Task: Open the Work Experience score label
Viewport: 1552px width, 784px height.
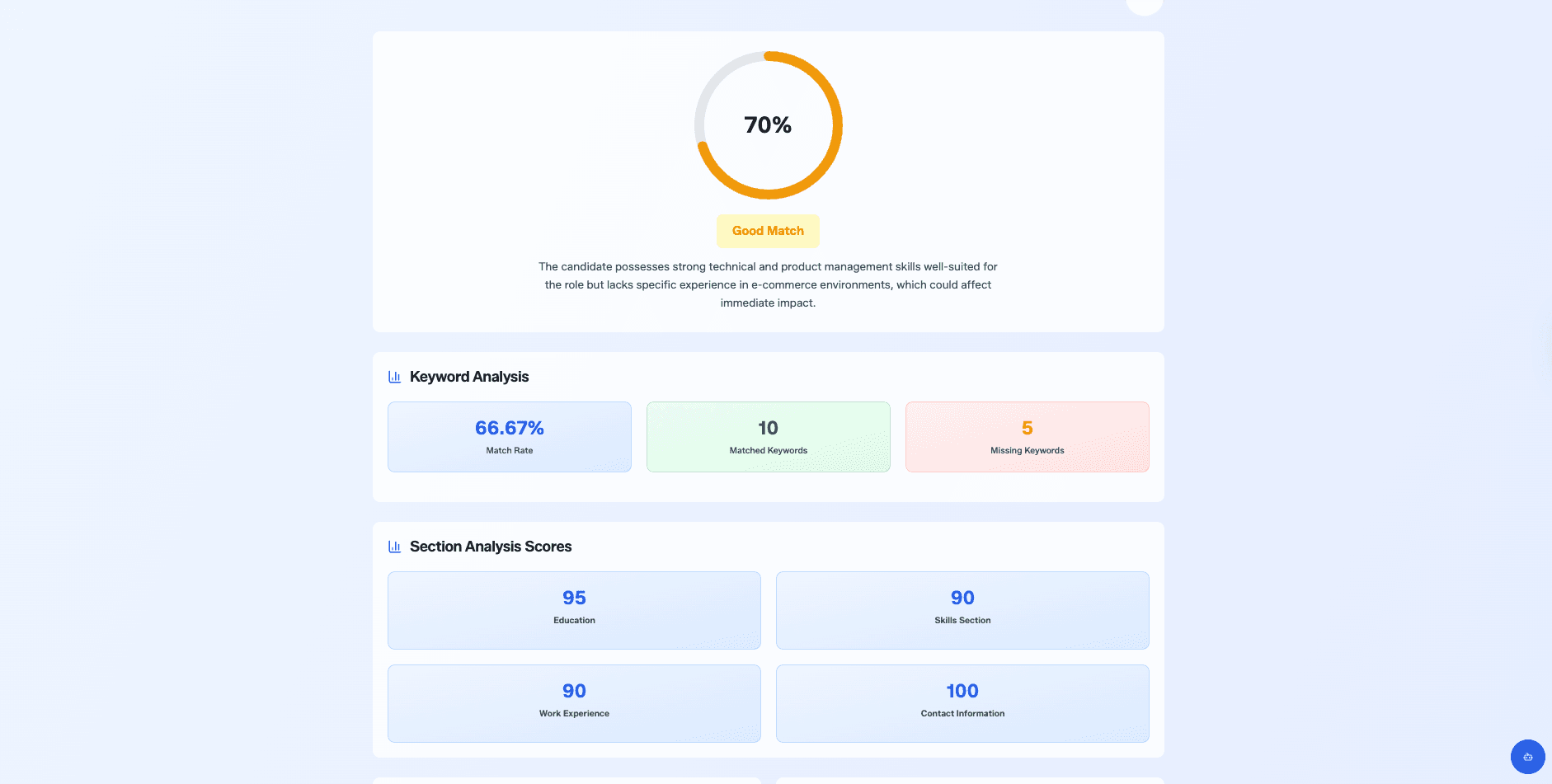Action: 574,714
